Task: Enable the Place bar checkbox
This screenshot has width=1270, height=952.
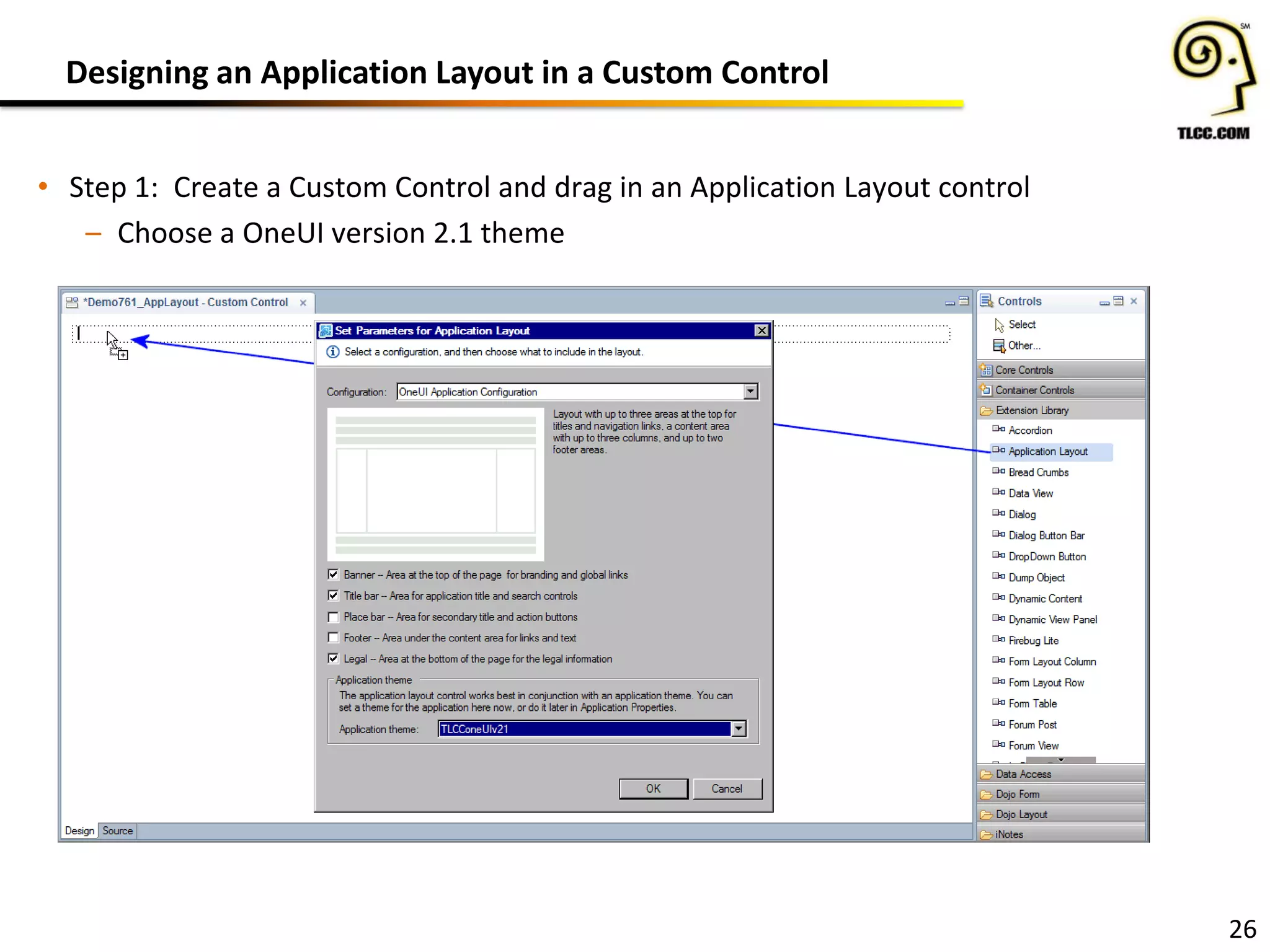Action: [x=333, y=617]
